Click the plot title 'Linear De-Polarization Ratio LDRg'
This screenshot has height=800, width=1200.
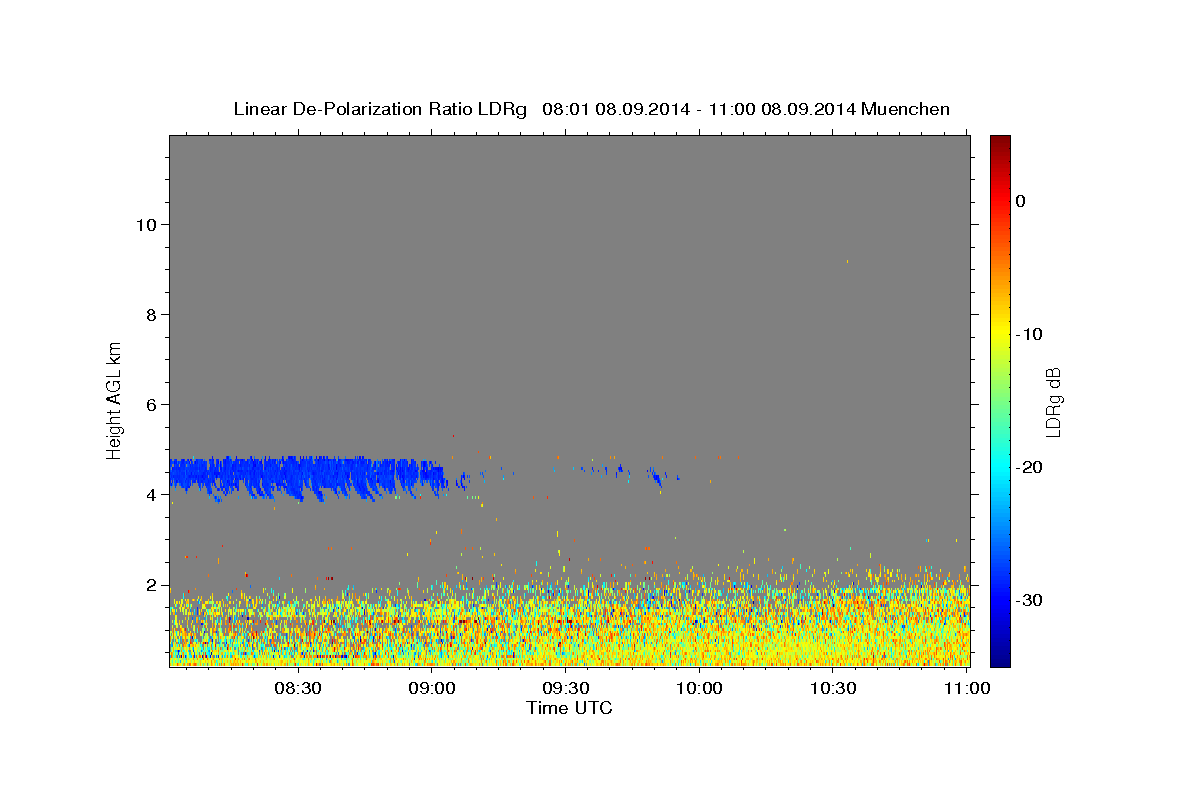(x=380, y=109)
